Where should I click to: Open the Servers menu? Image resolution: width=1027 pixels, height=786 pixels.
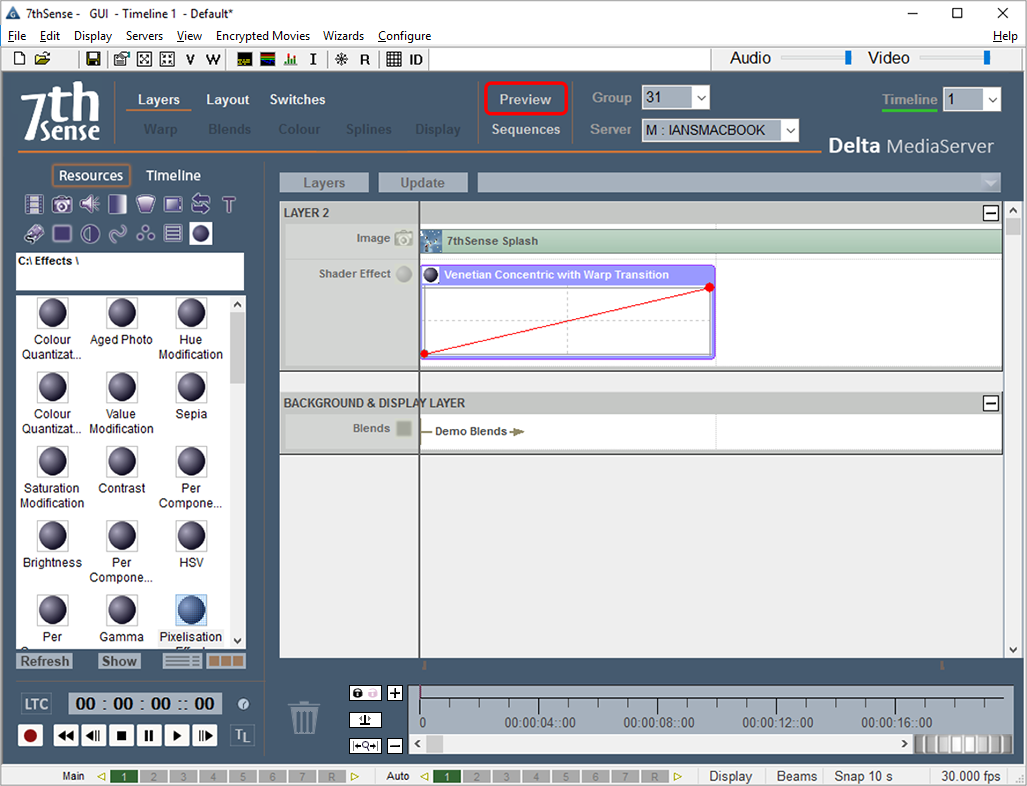144,36
